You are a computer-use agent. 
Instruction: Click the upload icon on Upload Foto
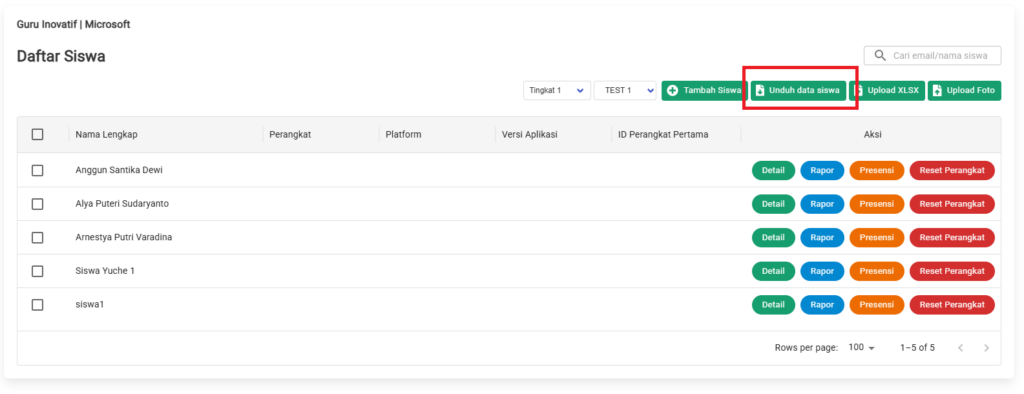coord(938,91)
